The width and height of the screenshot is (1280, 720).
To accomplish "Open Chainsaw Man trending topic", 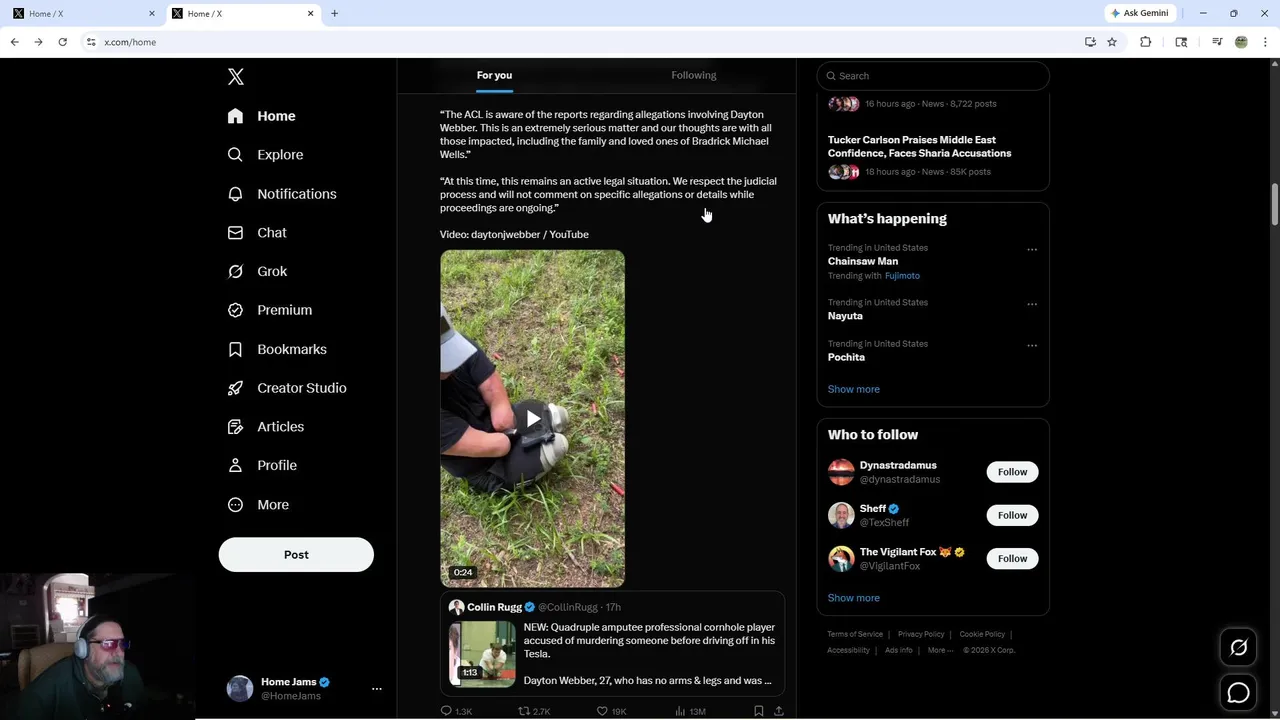I will [x=862, y=261].
